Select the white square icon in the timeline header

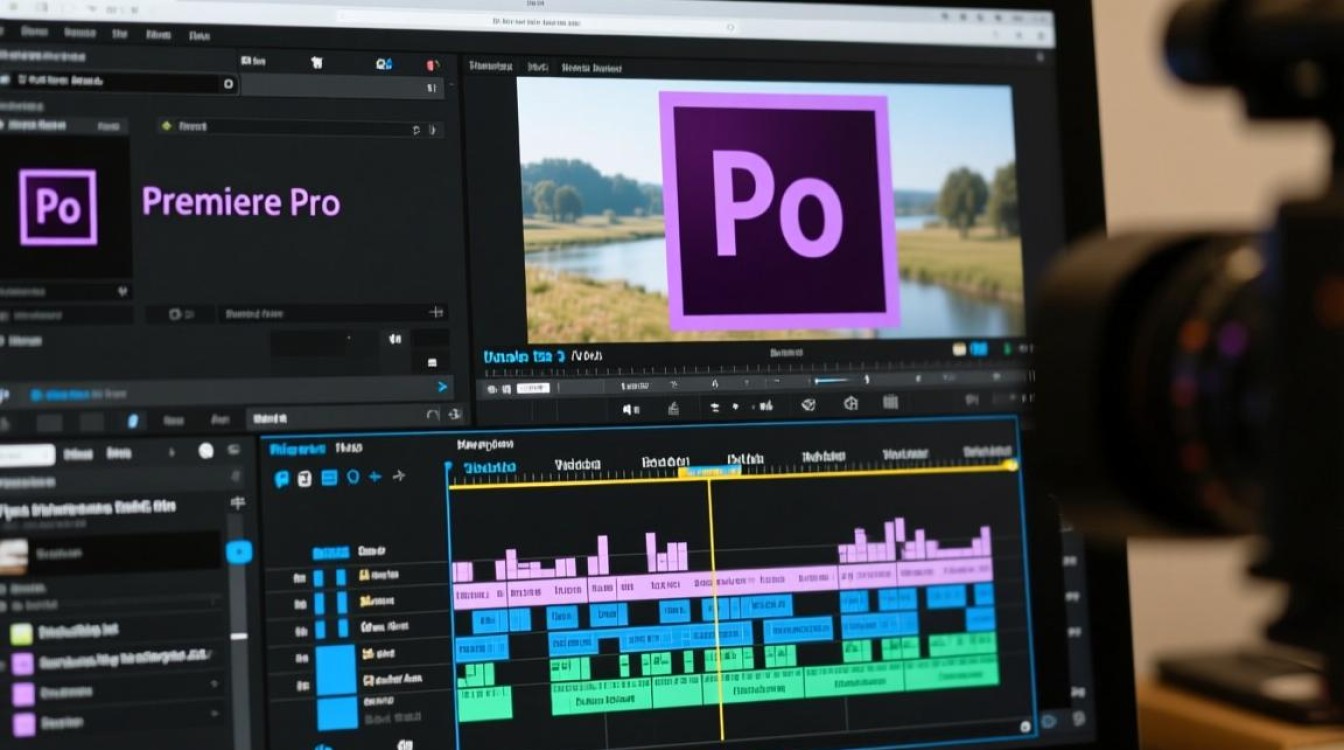[x=304, y=478]
